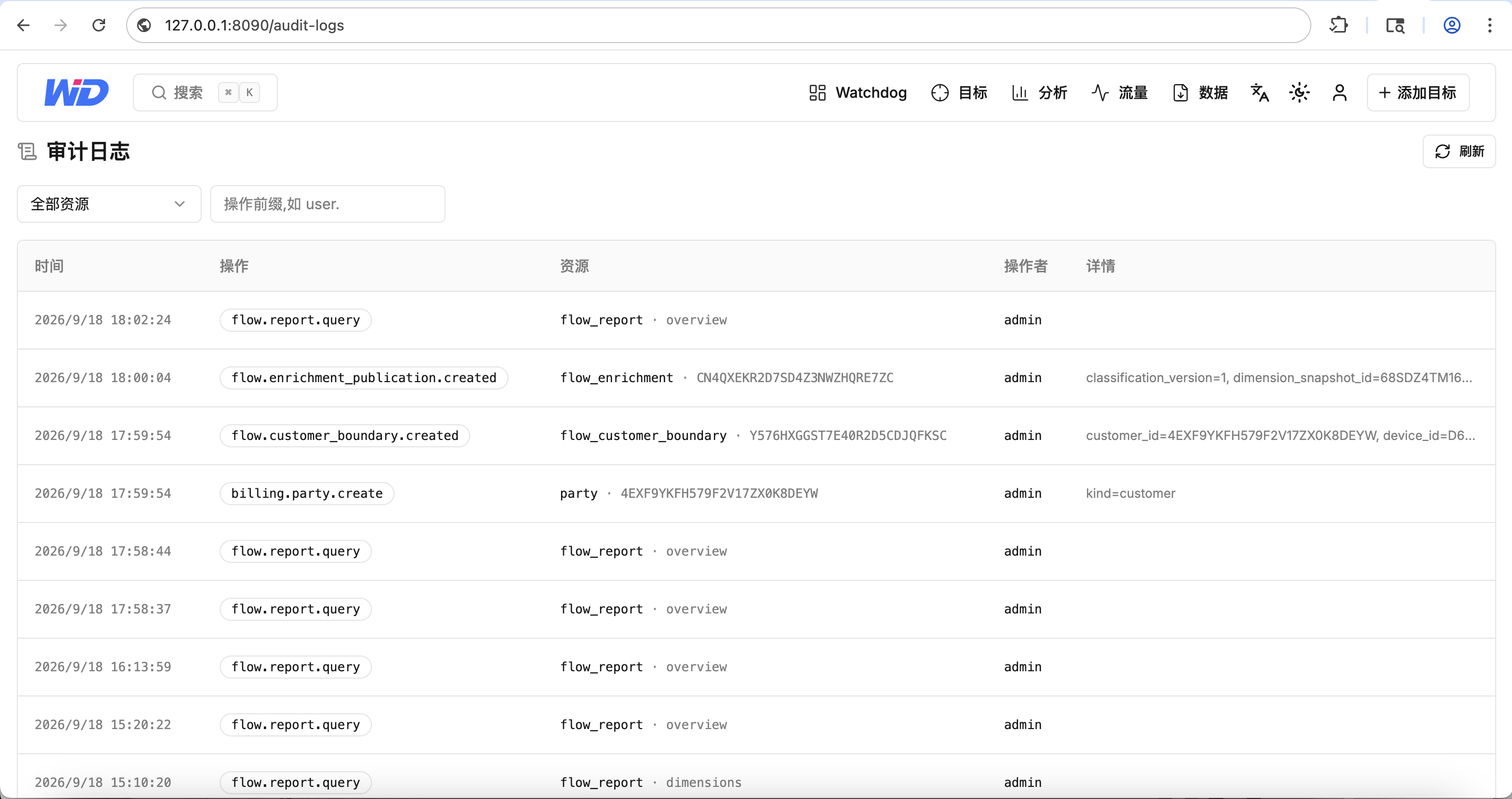Focus the 操作前缀 filter input
Screen dimensions: 1512x799
click(327, 204)
